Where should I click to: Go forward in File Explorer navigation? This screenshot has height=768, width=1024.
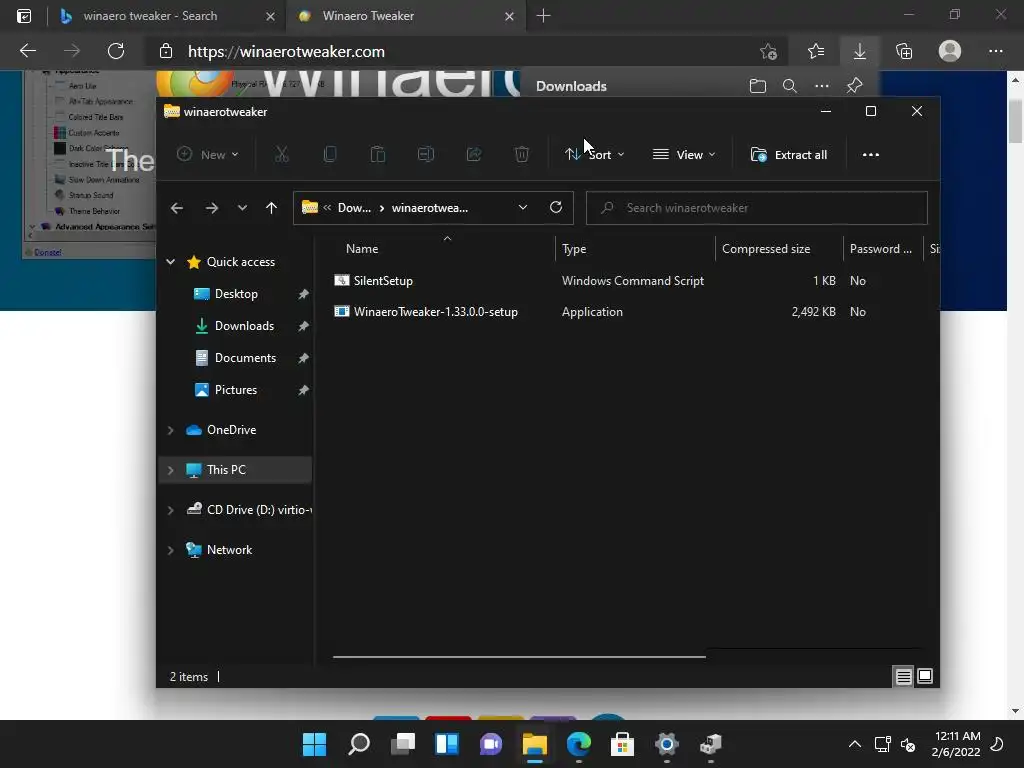click(x=212, y=208)
